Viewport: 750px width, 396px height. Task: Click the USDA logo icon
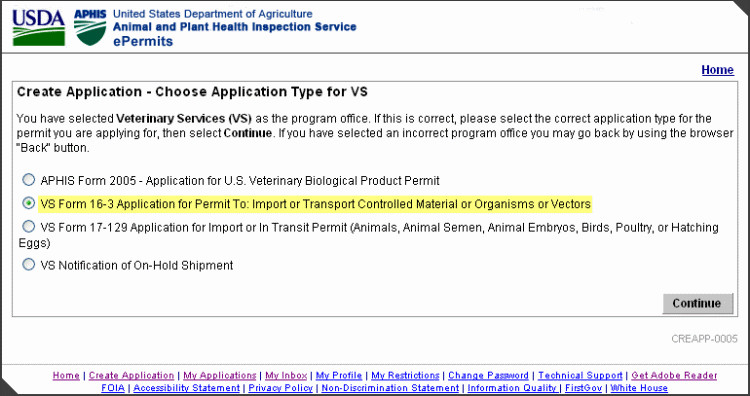click(39, 27)
